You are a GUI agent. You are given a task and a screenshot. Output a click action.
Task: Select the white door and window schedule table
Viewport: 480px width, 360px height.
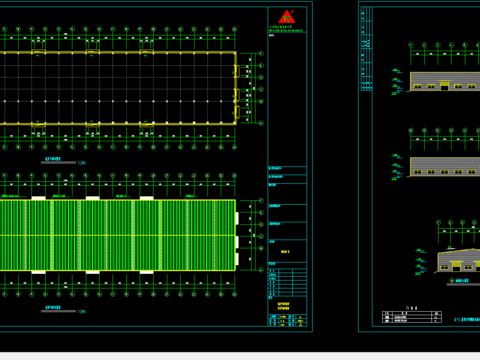click(x=412, y=317)
